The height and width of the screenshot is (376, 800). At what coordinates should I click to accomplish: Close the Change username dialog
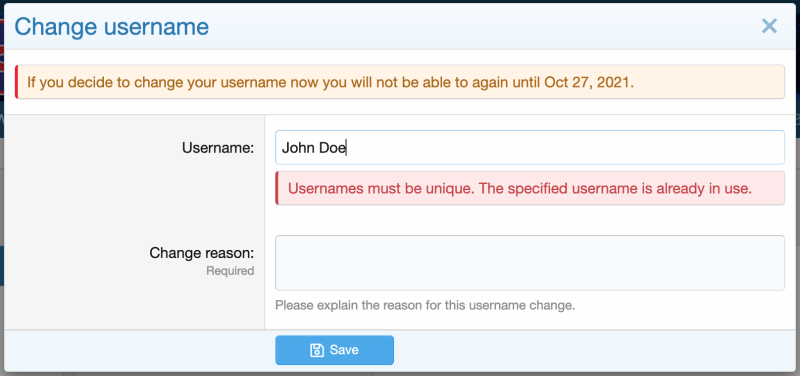coord(769,26)
